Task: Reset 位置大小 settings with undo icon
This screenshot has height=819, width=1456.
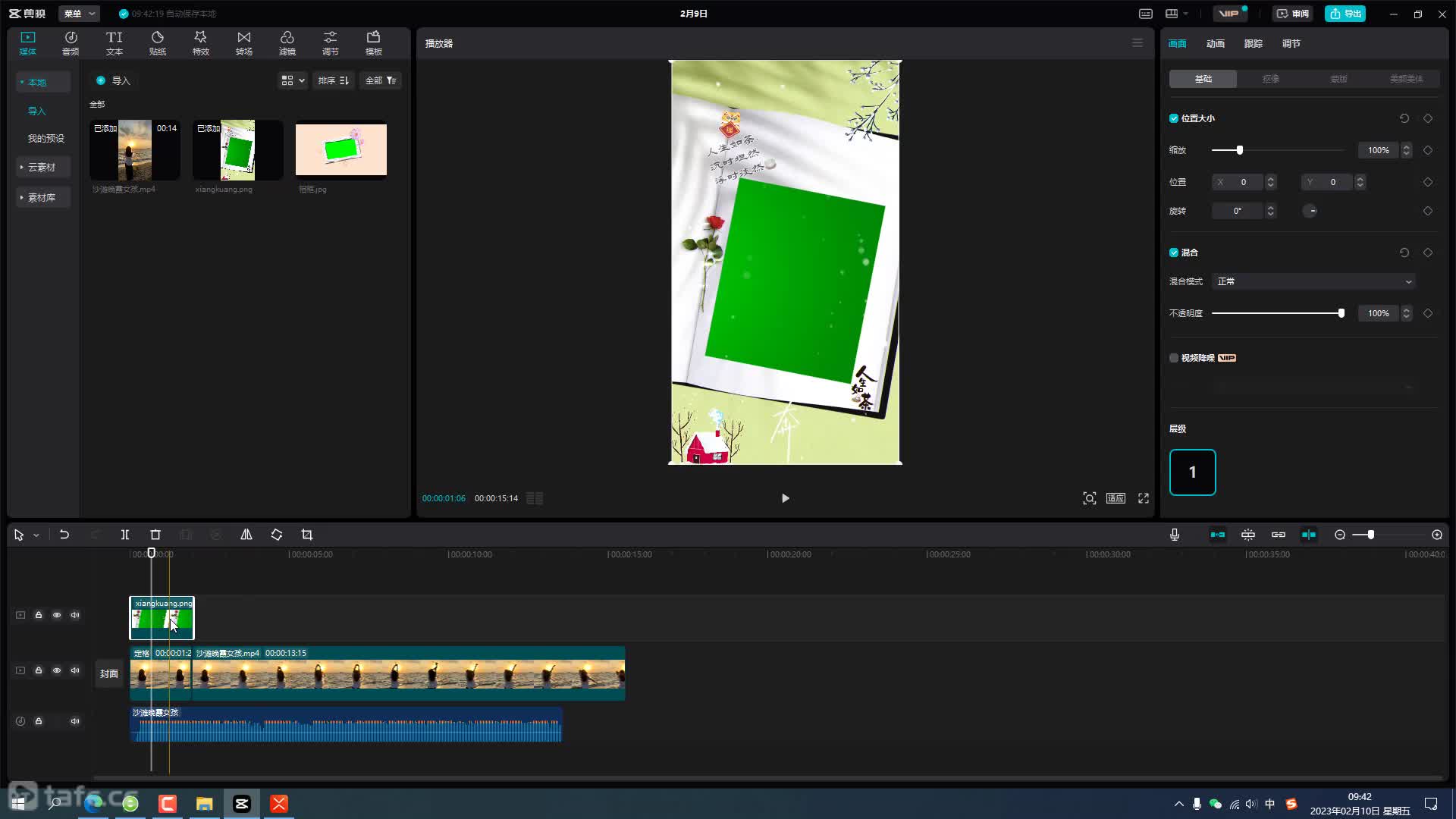Action: (x=1404, y=118)
